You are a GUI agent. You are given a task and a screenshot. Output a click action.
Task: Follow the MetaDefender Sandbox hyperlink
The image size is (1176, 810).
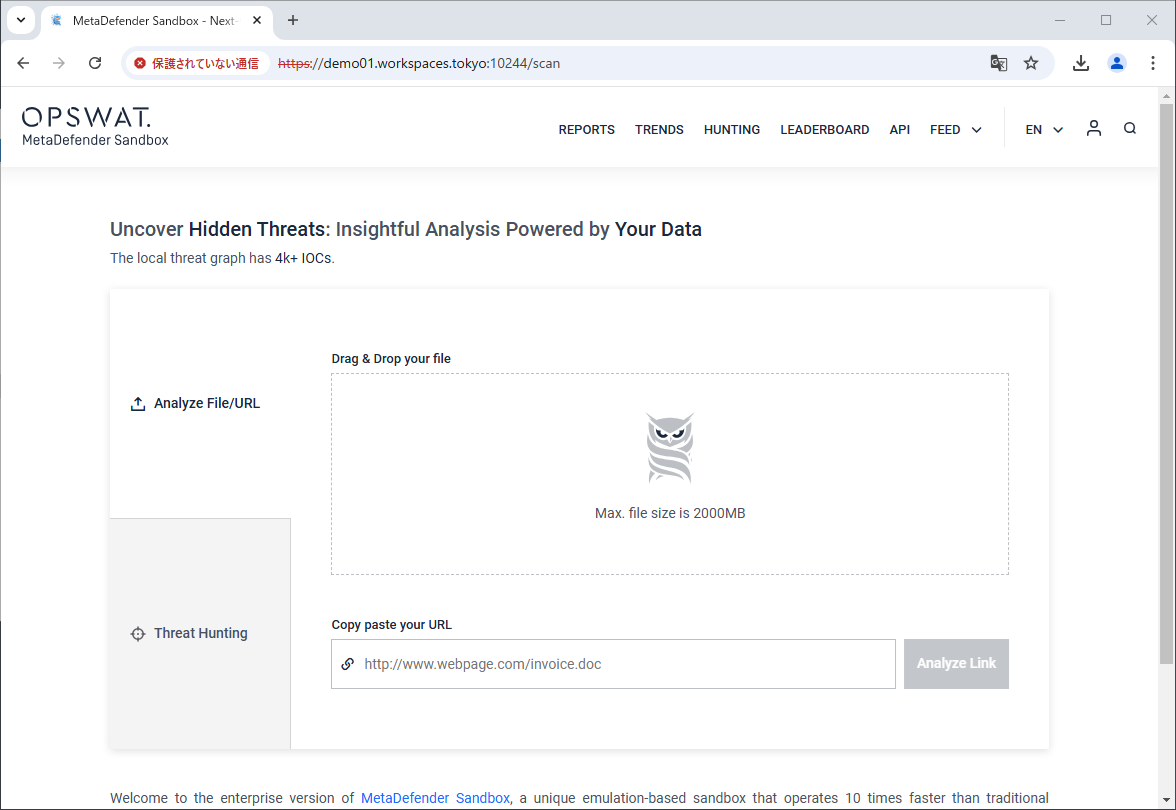coord(435,797)
